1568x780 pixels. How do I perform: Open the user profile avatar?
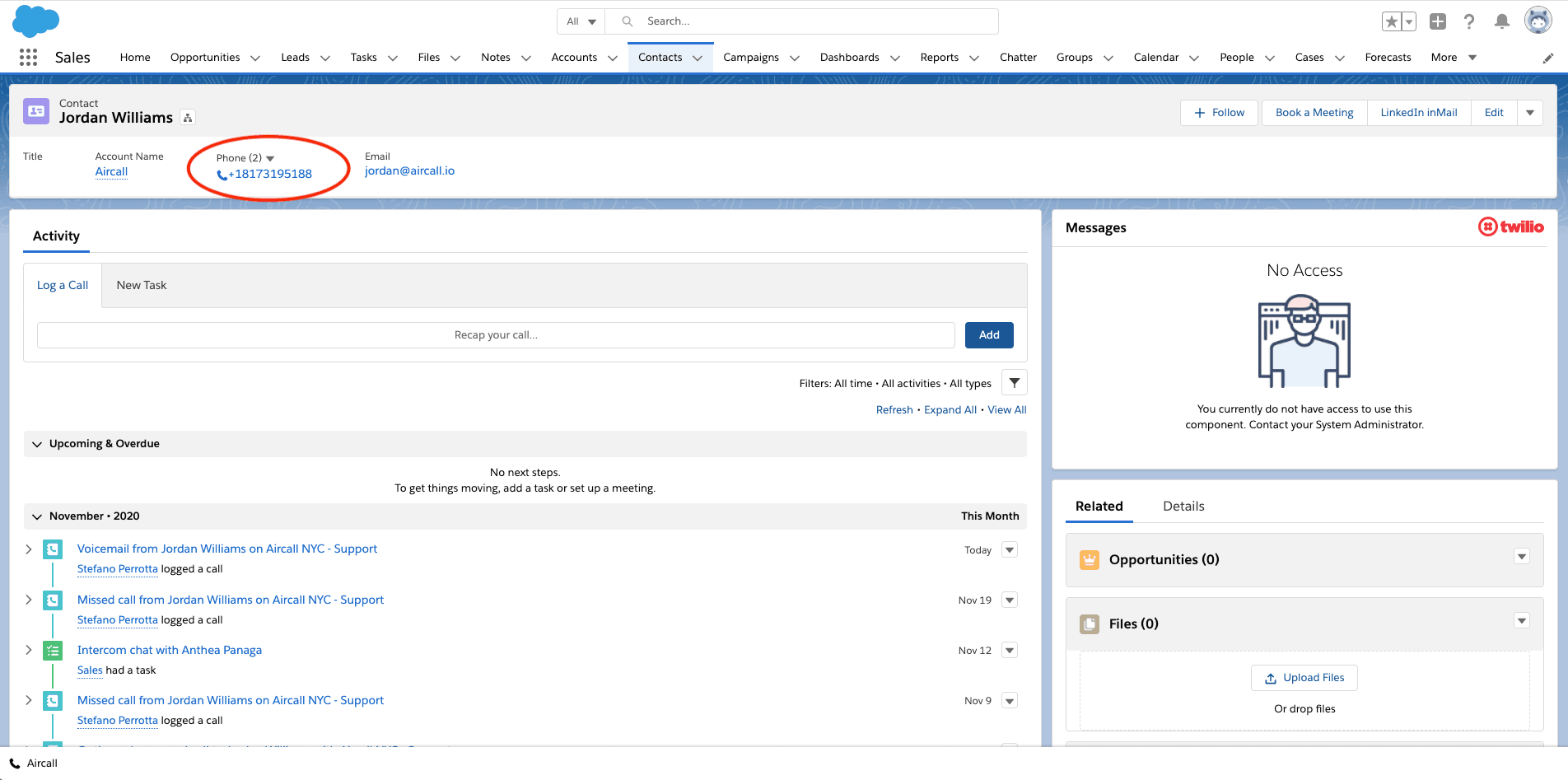[1537, 21]
